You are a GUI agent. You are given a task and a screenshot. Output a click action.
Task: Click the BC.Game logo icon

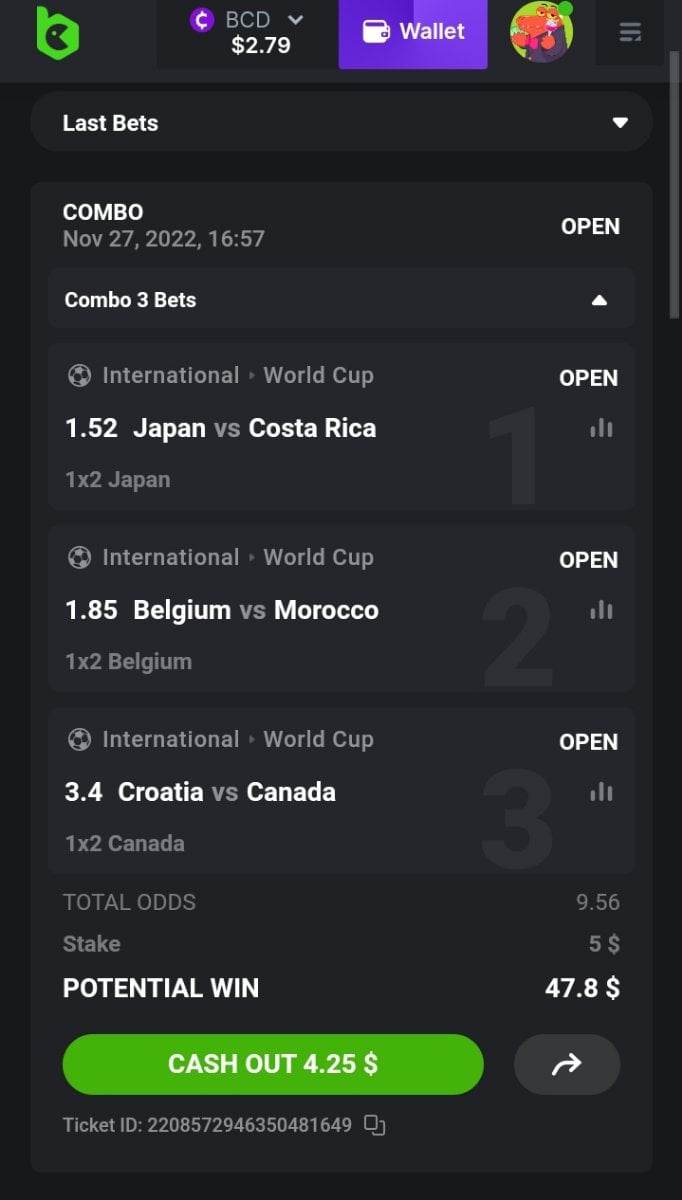pyautogui.click(x=57, y=32)
